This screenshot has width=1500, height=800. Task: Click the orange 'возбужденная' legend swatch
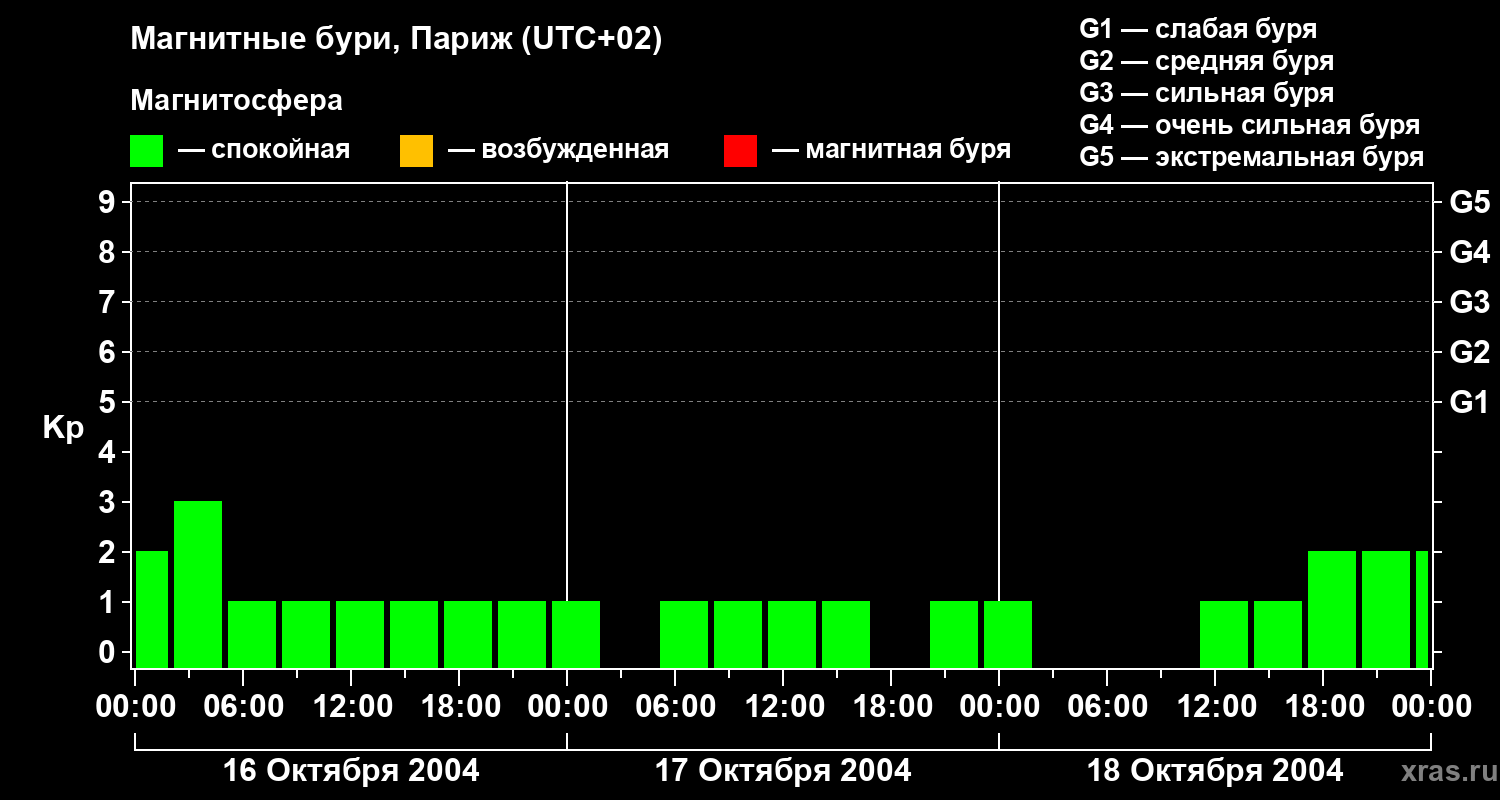(416, 151)
